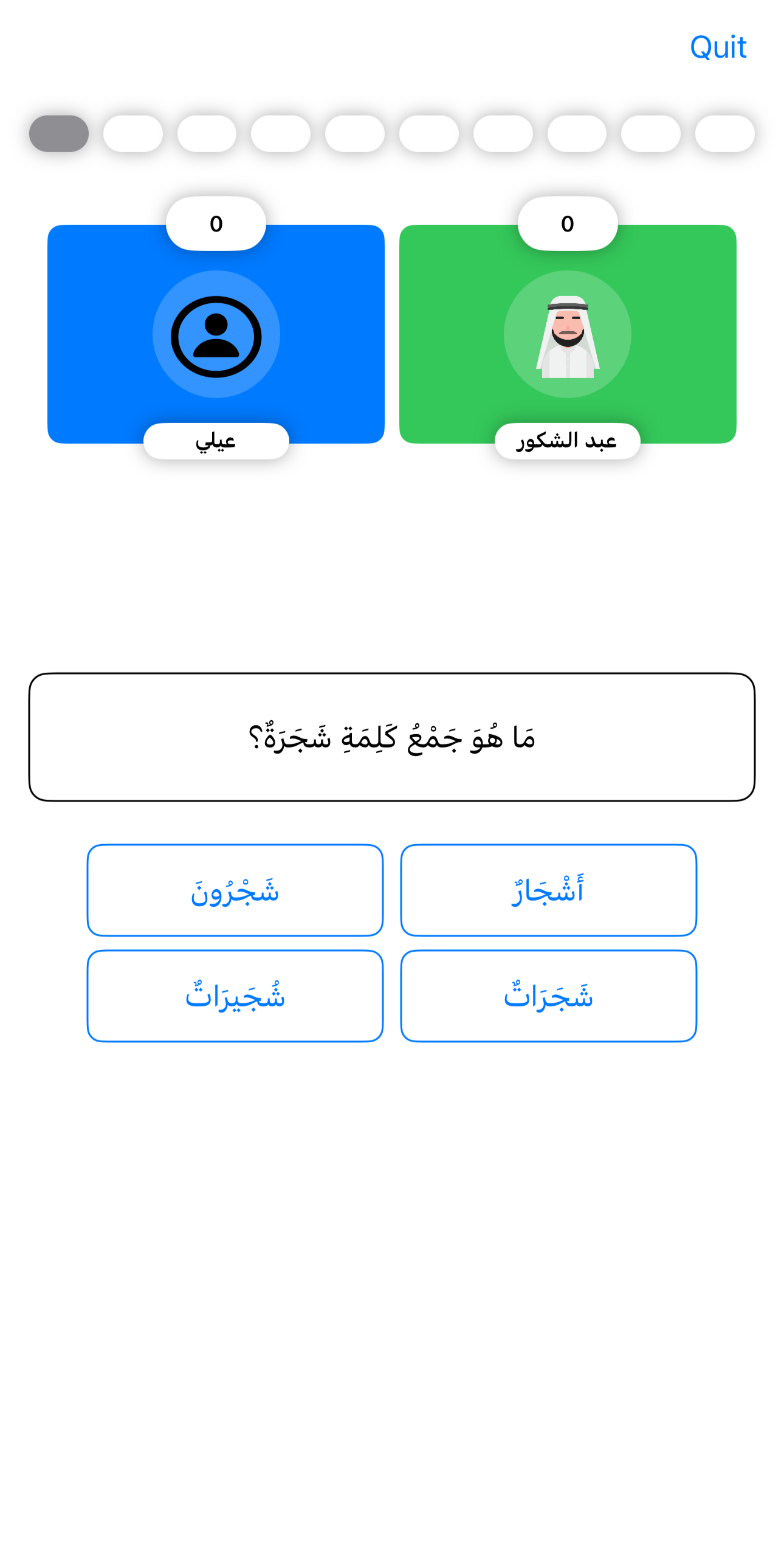Click the blue player profile avatar icon
Screen dimensions: 784x1568
[216, 335]
